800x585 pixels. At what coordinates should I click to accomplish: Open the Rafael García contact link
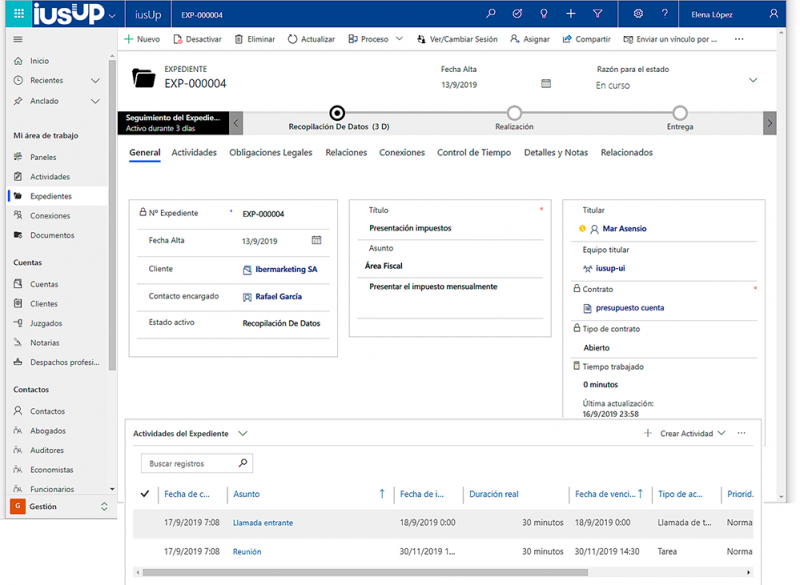tap(278, 296)
